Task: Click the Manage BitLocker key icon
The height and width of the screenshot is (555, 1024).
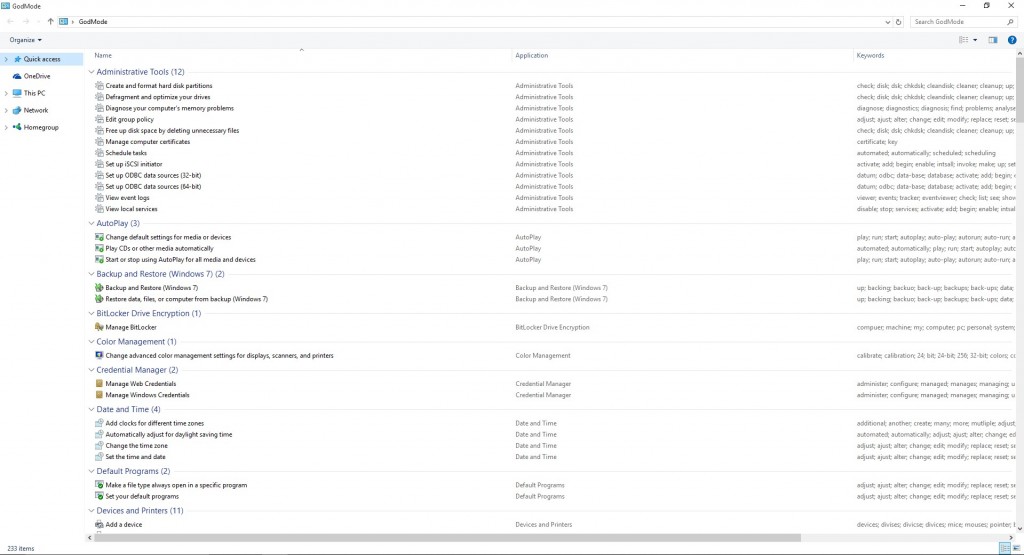Action: [x=99, y=327]
